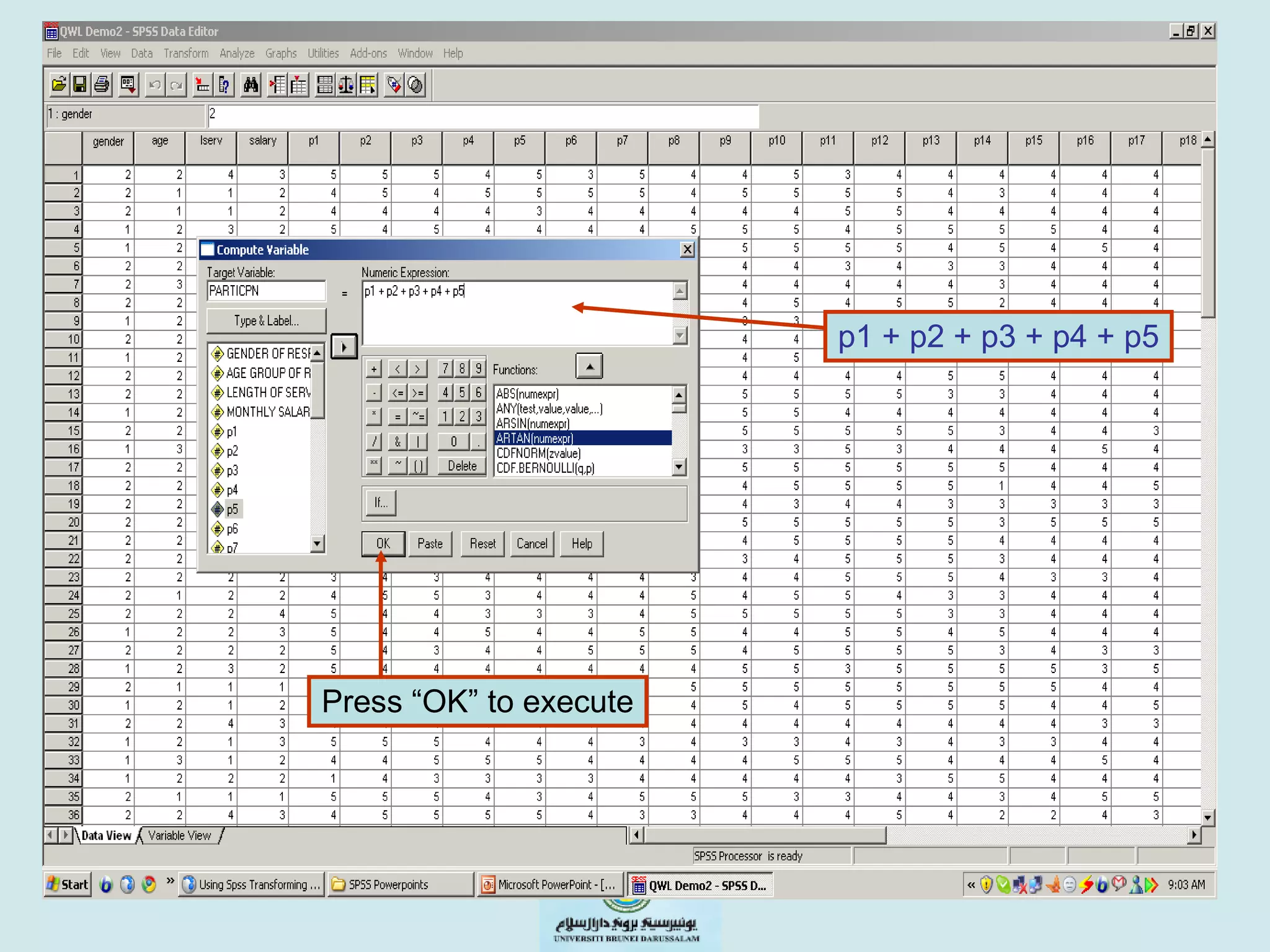Click row header number 10 in grid
This screenshot has width=1270, height=952.
click(x=63, y=339)
